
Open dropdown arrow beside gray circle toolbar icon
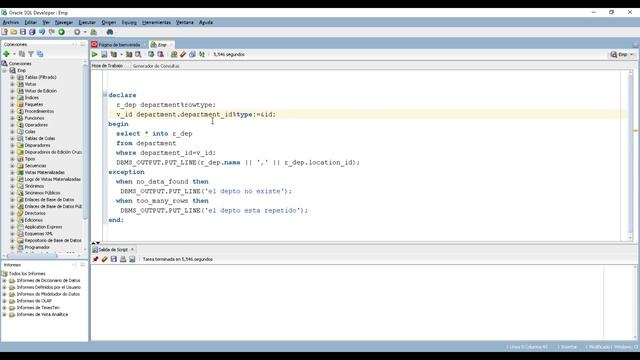click(x=85, y=32)
